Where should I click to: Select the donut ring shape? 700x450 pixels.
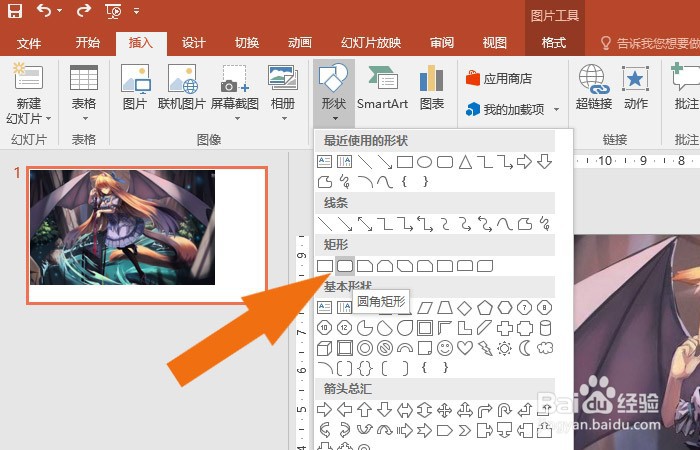[x=365, y=348]
